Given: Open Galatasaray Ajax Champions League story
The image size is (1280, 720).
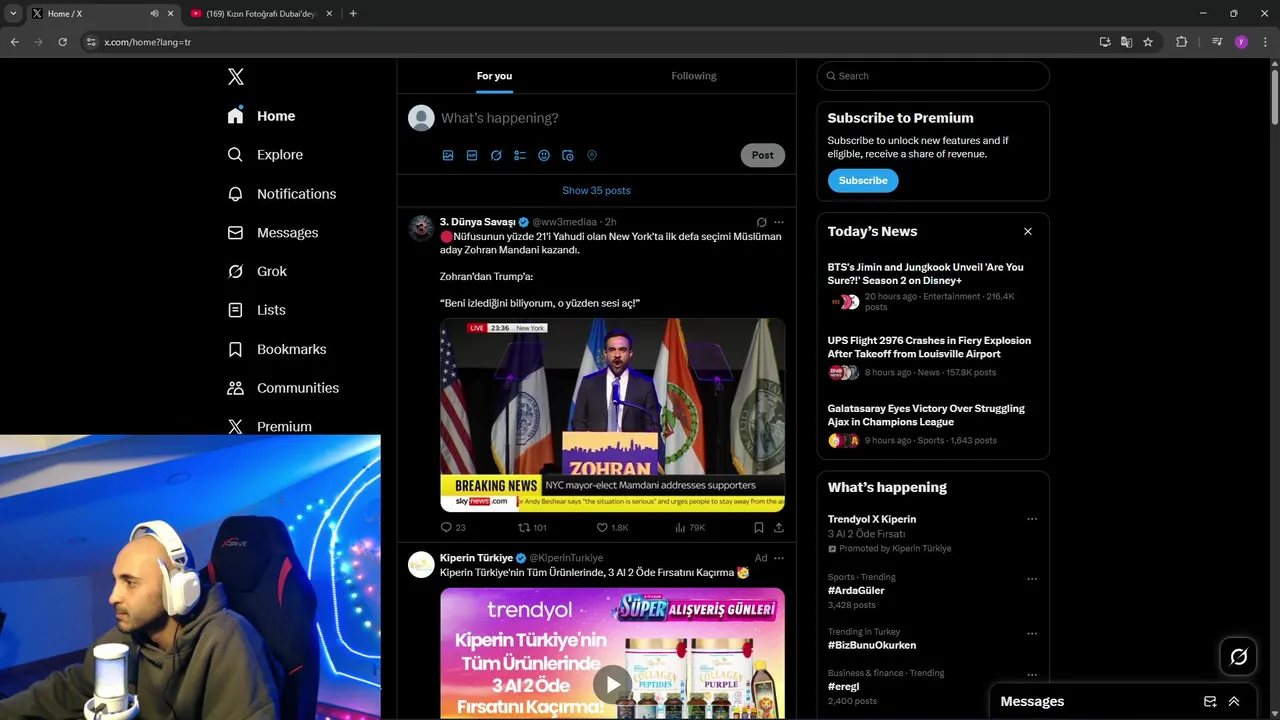Looking at the screenshot, I should point(933,425).
